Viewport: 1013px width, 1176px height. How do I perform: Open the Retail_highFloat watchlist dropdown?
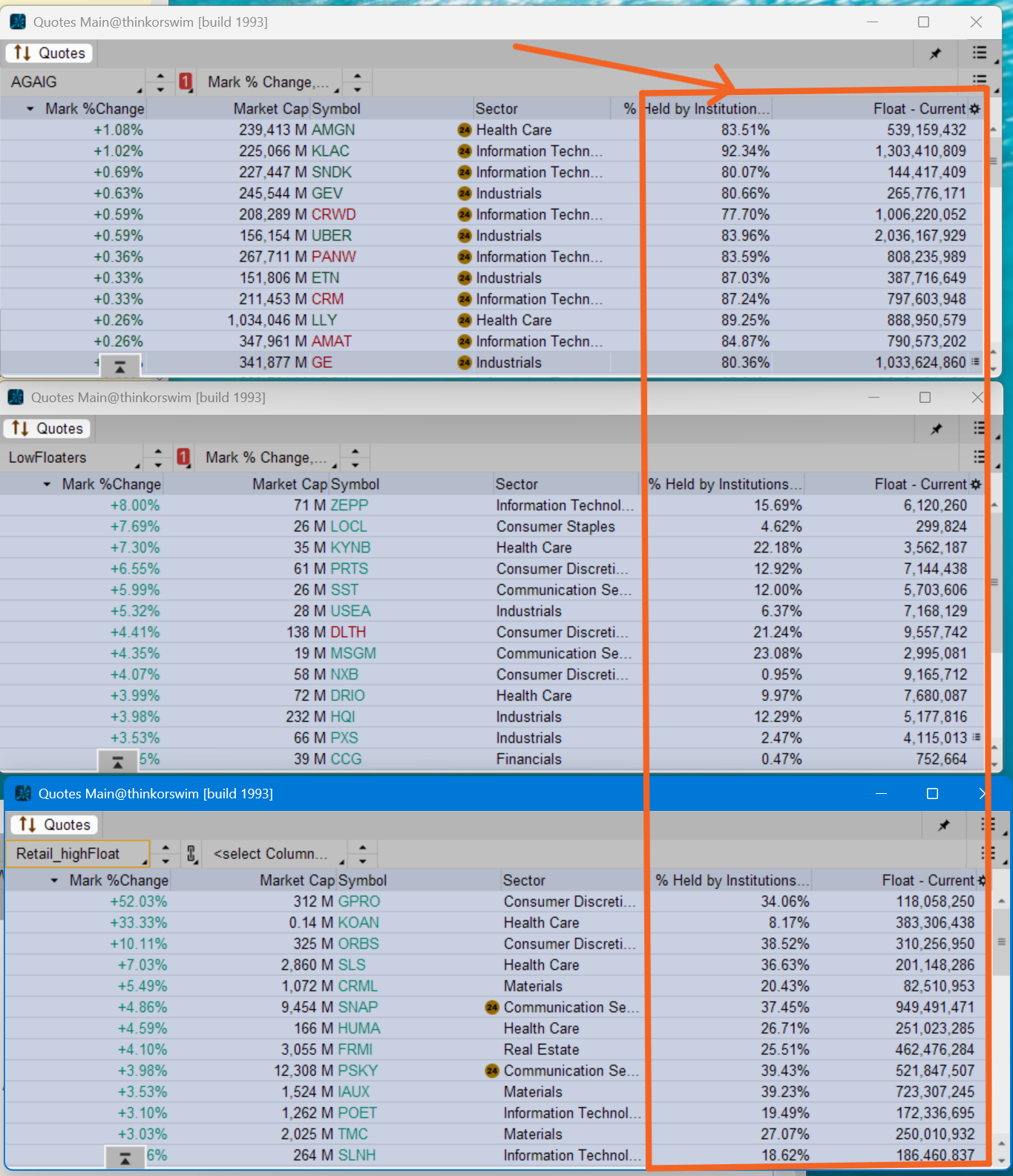(x=78, y=854)
